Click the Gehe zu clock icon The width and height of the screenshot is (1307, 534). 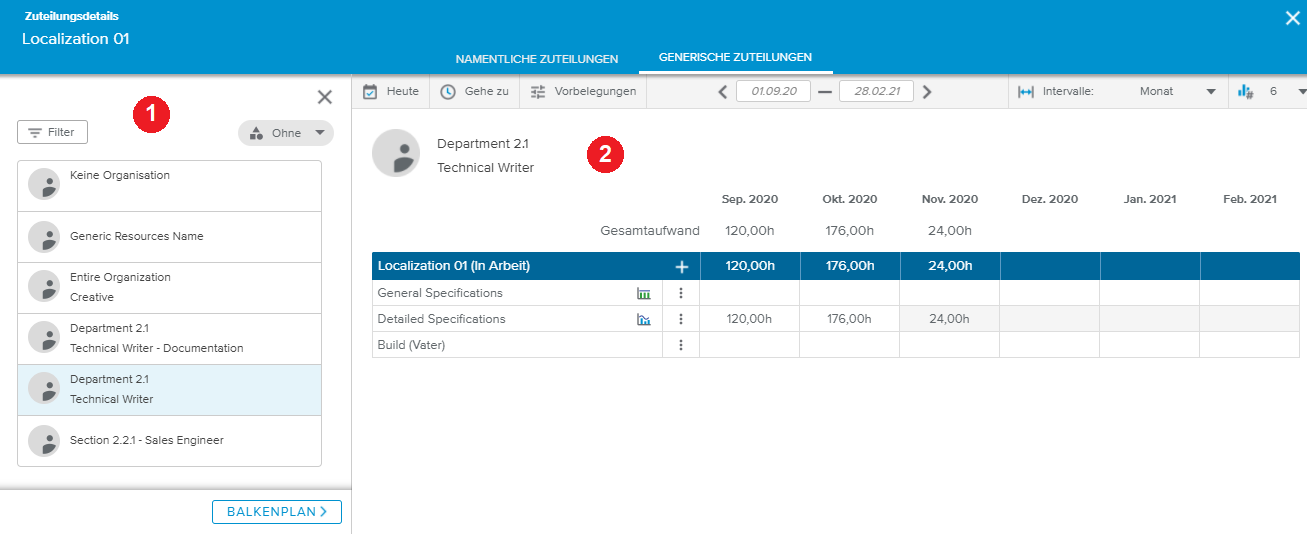tap(448, 91)
